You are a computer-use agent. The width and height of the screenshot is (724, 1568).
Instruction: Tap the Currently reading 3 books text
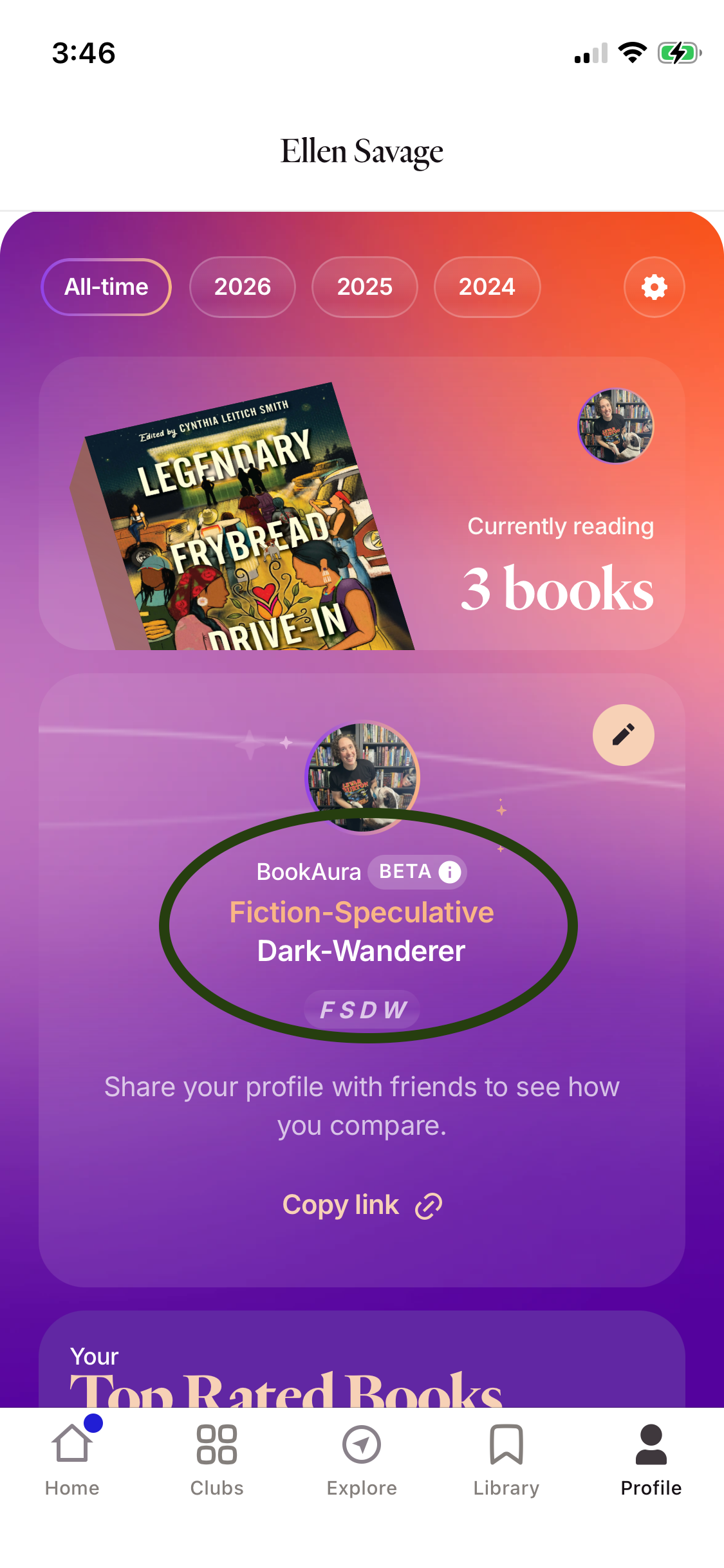(x=559, y=564)
